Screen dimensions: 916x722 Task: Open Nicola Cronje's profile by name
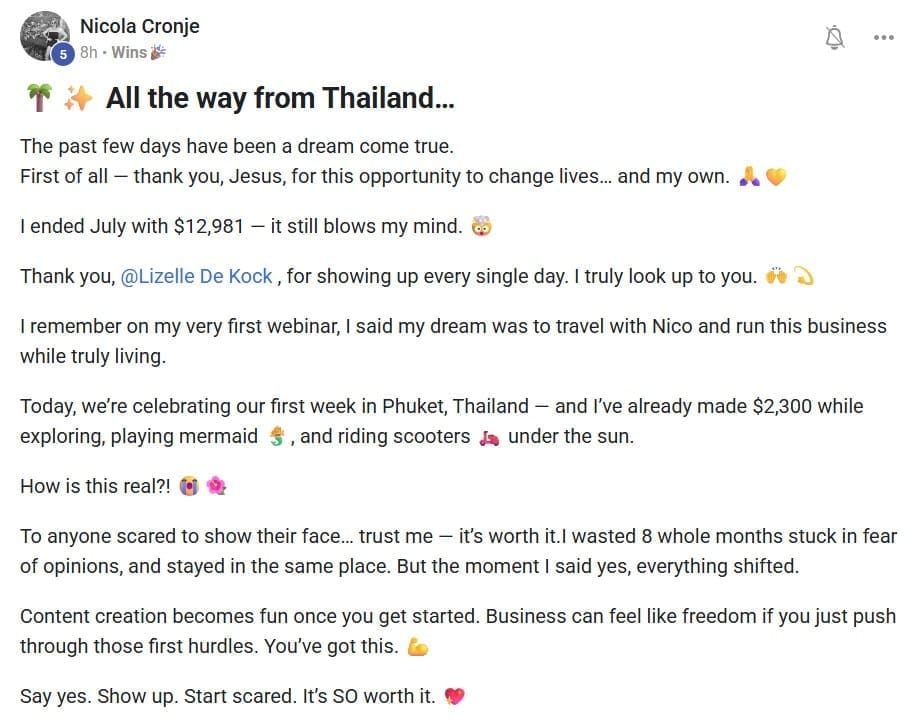tap(140, 26)
